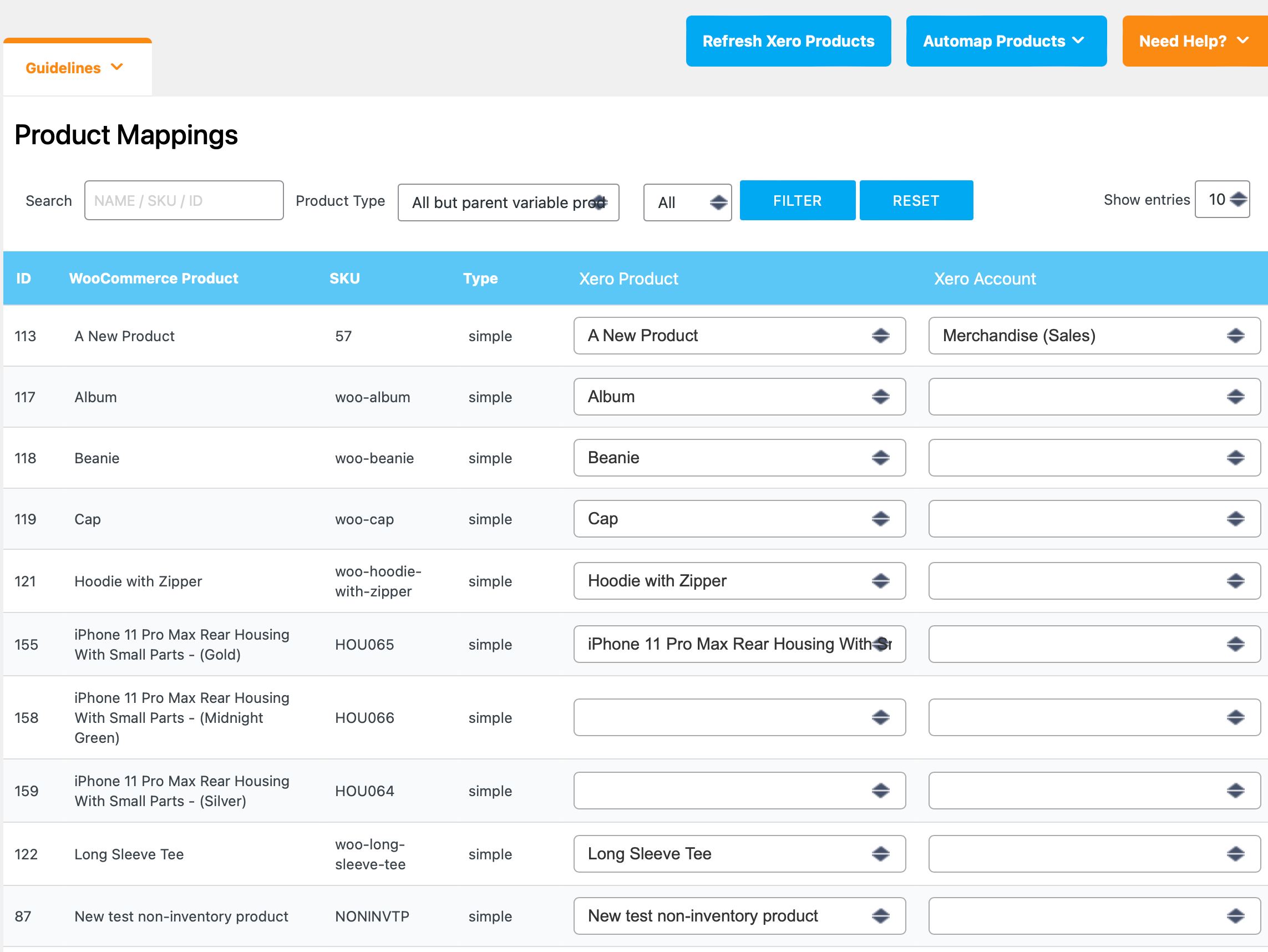
Task: Open empty Xero Product dropdown for HOU064
Action: click(739, 790)
